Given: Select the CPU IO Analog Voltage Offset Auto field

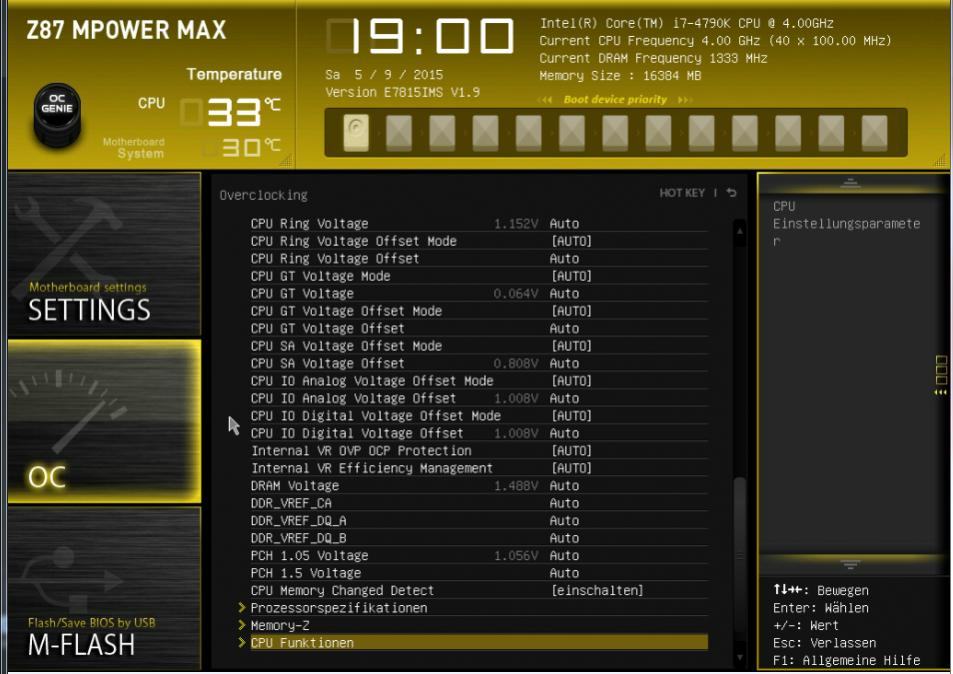Looking at the screenshot, I should click(x=564, y=399).
